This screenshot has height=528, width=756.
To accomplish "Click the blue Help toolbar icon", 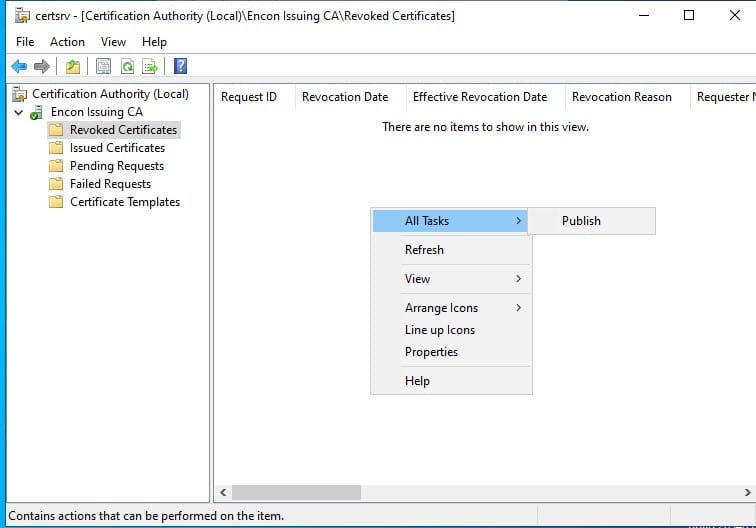I will click(x=181, y=67).
